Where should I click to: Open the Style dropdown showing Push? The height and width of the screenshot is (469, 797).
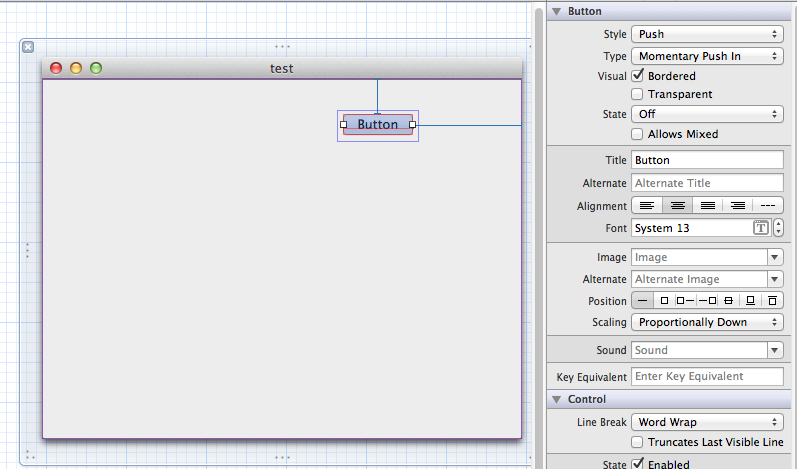707,34
